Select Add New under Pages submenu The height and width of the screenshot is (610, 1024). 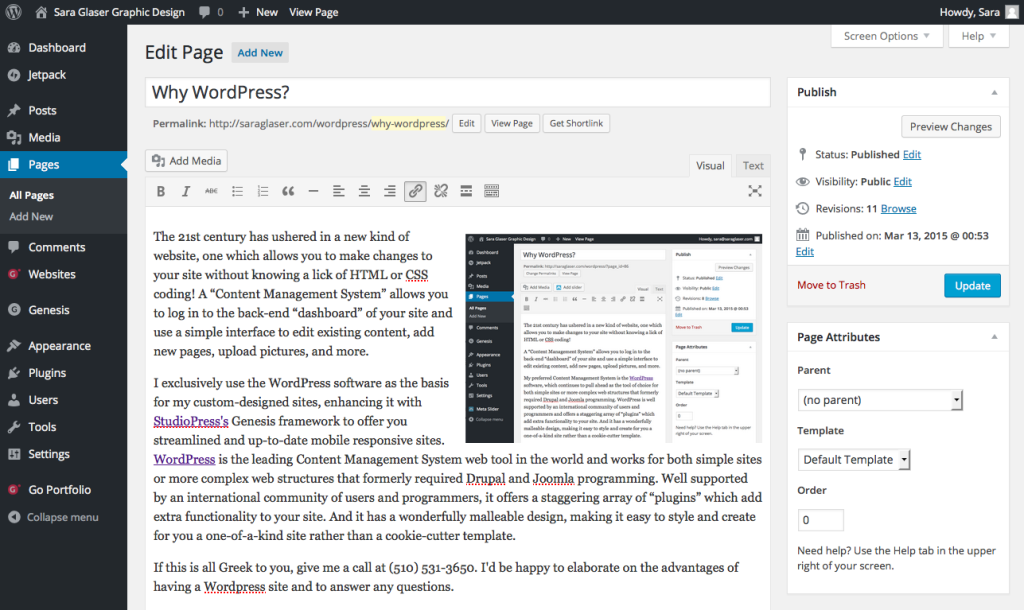pyautogui.click(x=31, y=216)
